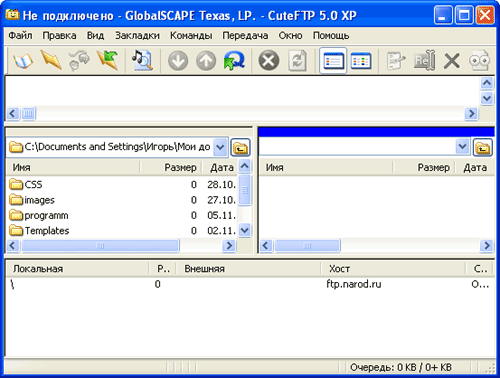Open the MP3 file search icon
Viewport: 500px width, 378px height.
point(142,60)
